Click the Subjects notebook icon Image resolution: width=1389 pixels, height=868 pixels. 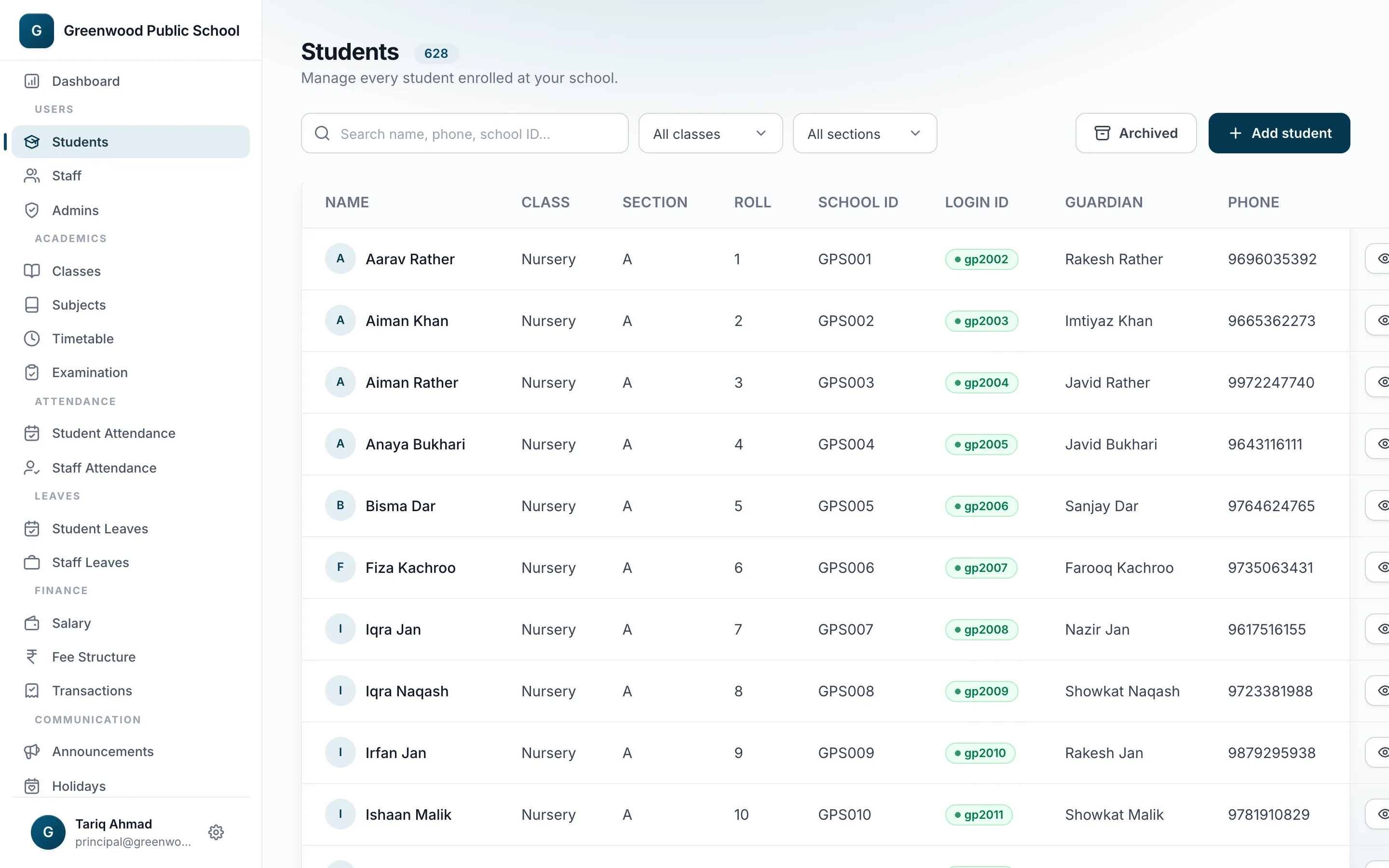click(32, 305)
